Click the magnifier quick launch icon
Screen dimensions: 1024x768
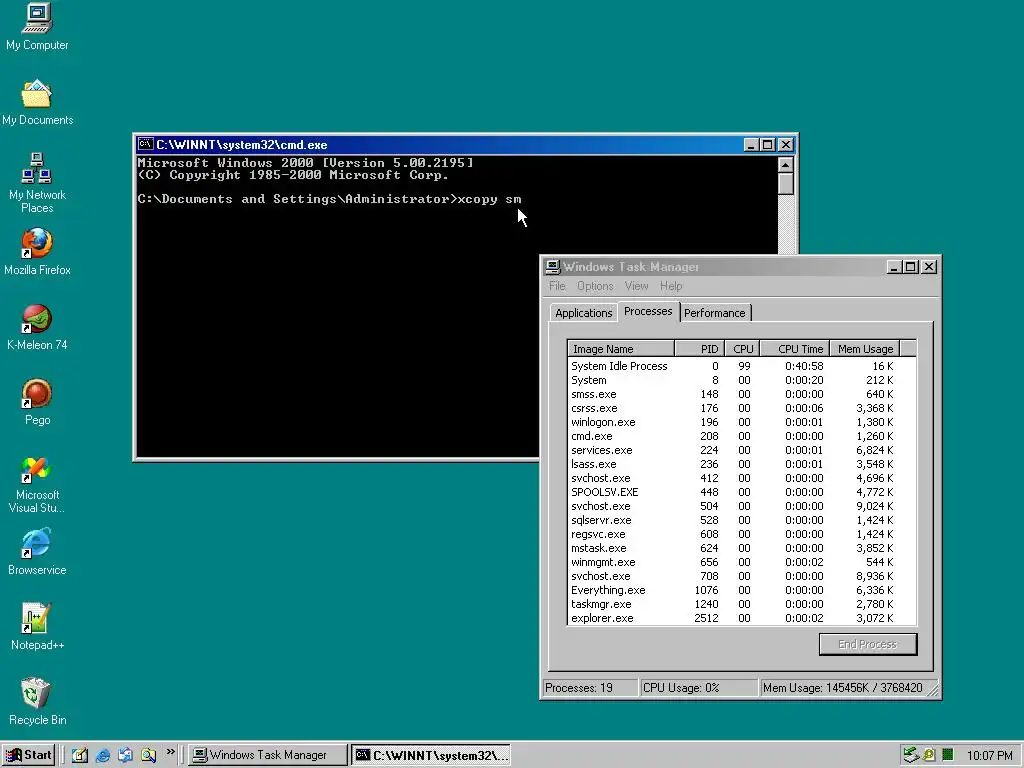(148, 755)
